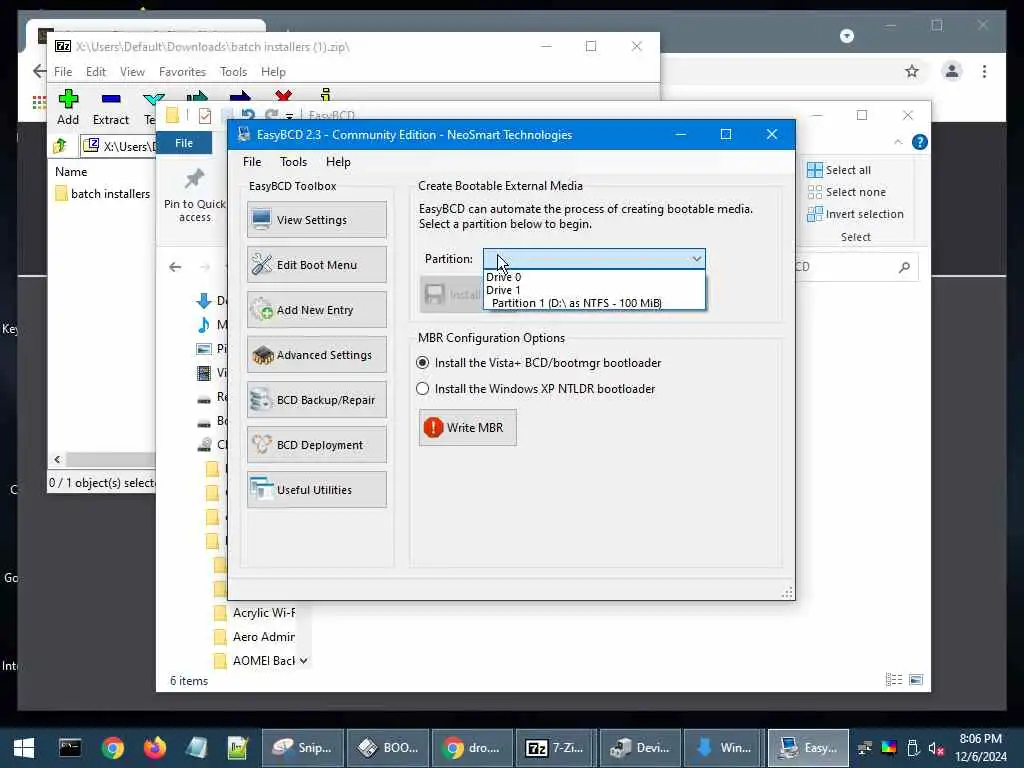Switch Explorer to details view icon
The width and height of the screenshot is (1024, 768).
[893, 680]
